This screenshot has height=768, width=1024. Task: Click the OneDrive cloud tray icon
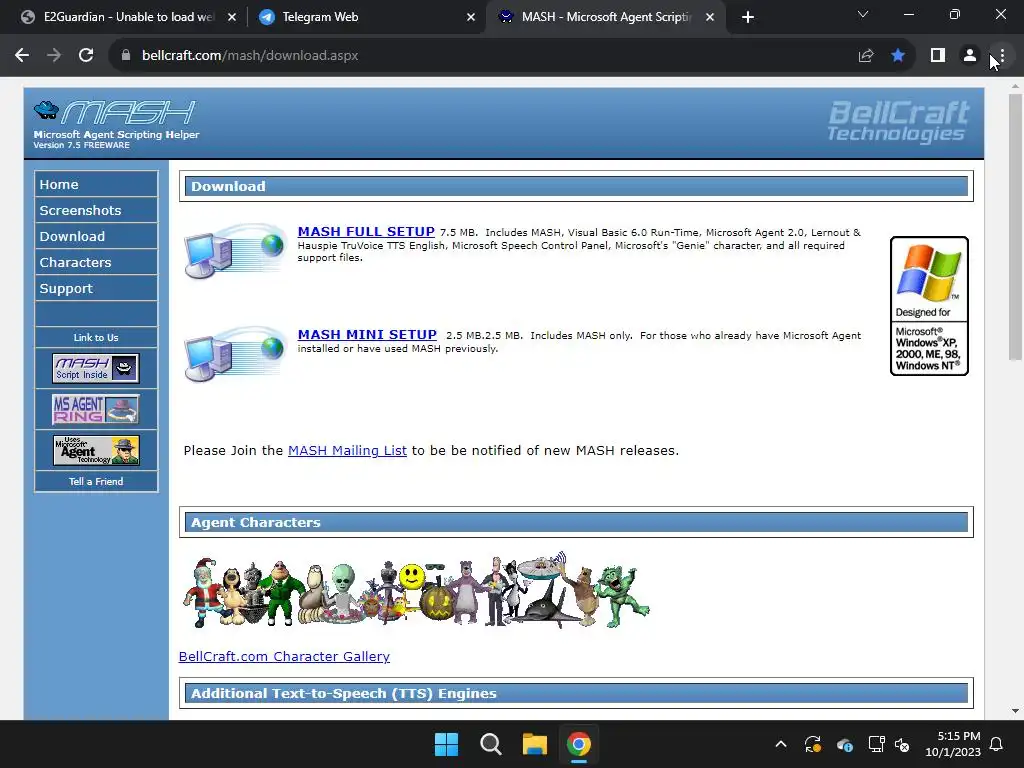844,744
